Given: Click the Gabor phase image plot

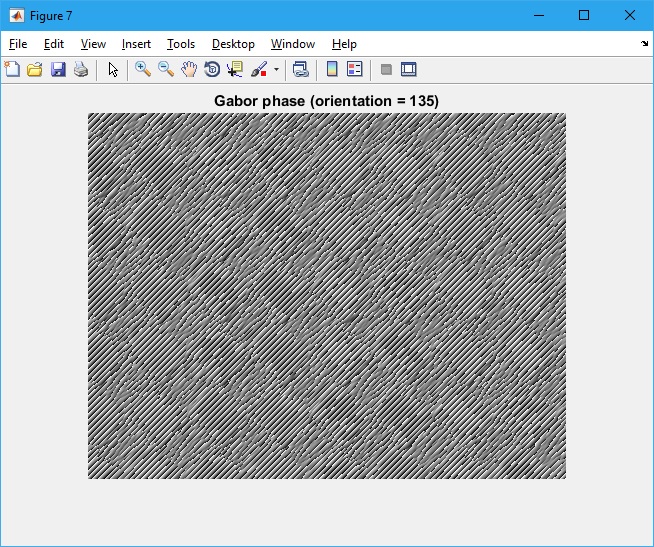Looking at the screenshot, I should click(327, 296).
